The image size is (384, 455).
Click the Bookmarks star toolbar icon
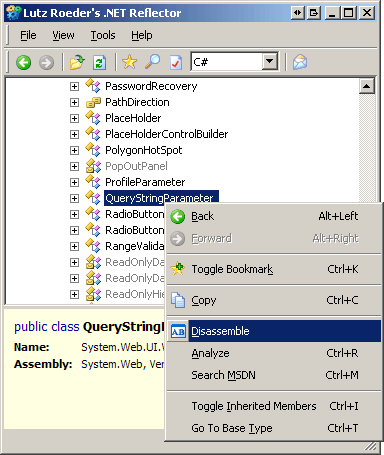tap(129, 62)
